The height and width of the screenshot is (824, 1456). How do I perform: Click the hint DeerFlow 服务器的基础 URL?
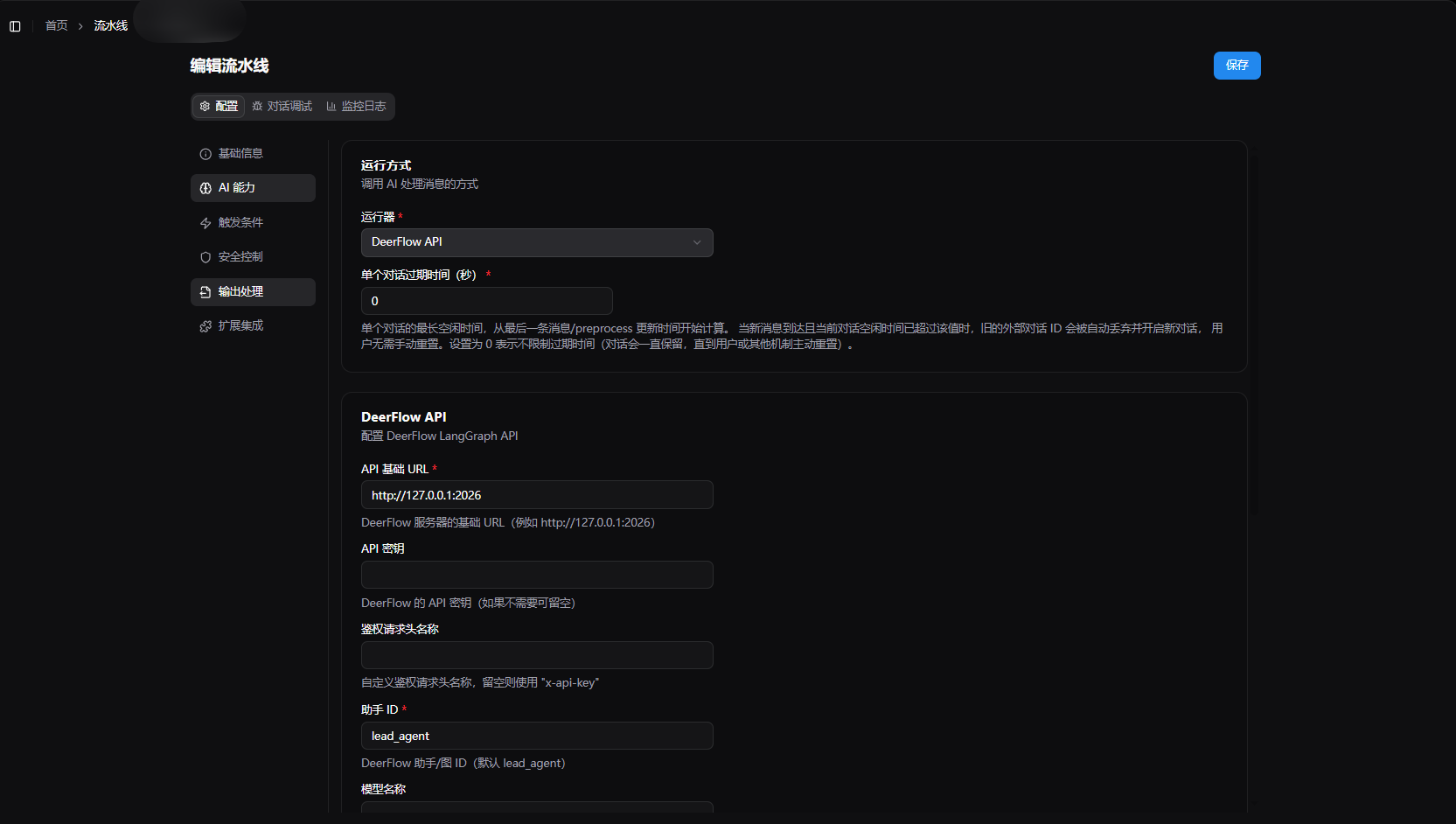[x=508, y=522]
